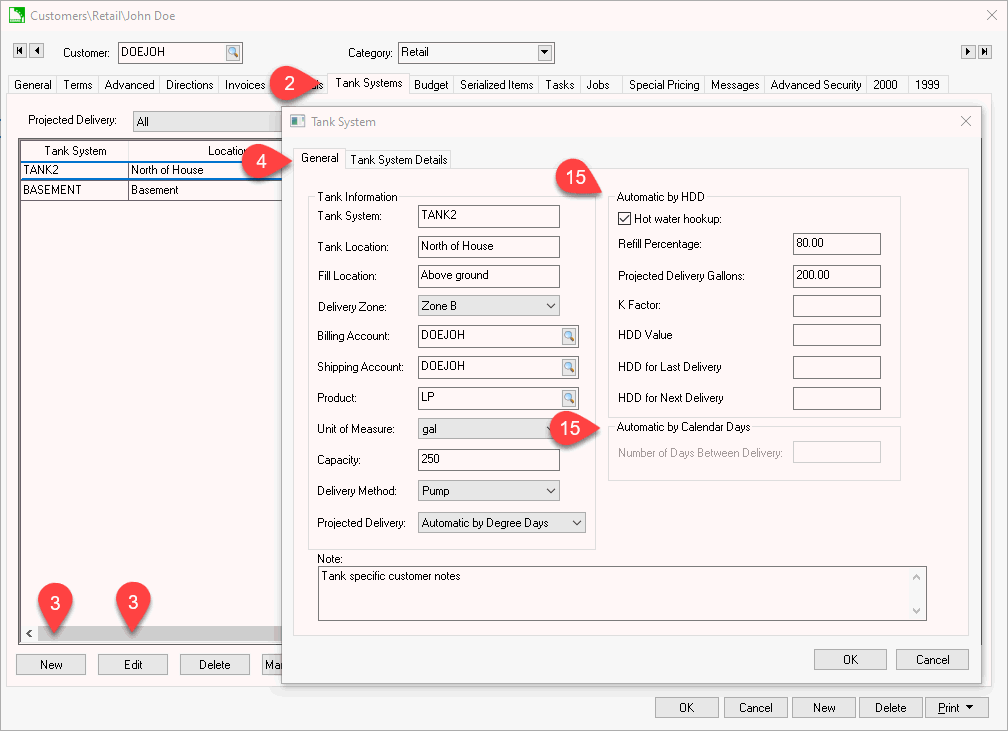
Task: Expand the Delivery Zone dropdown
Action: click(x=550, y=306)
